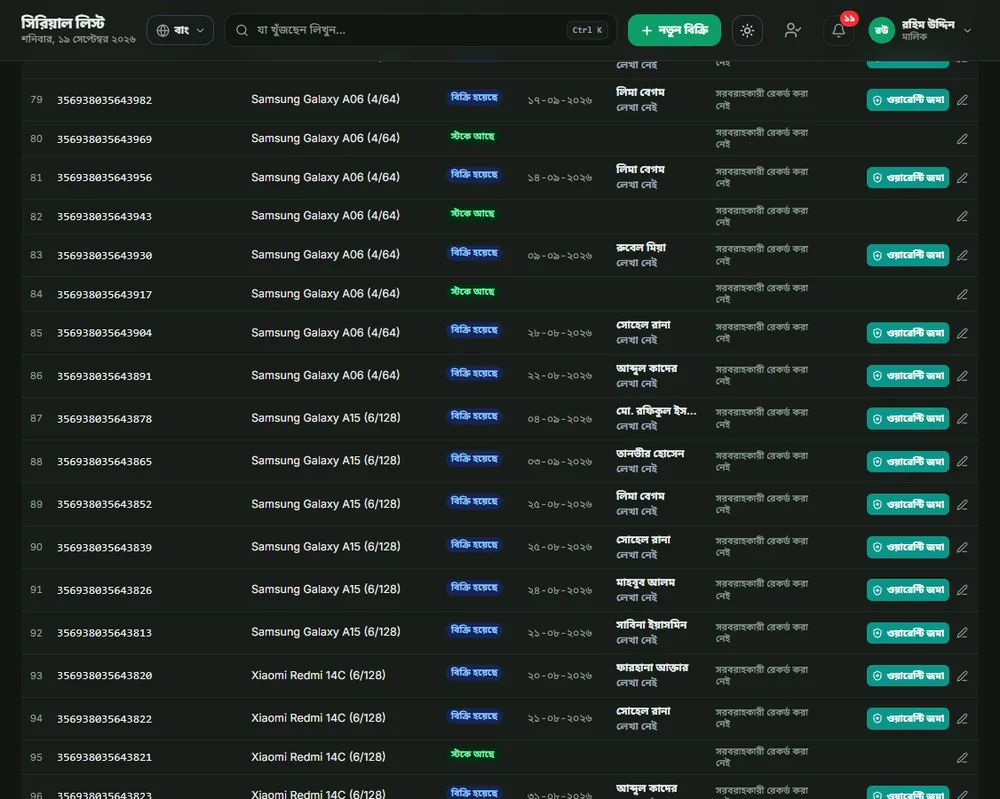Edit row 80 with the pencil icon

(x=962, y=139)
